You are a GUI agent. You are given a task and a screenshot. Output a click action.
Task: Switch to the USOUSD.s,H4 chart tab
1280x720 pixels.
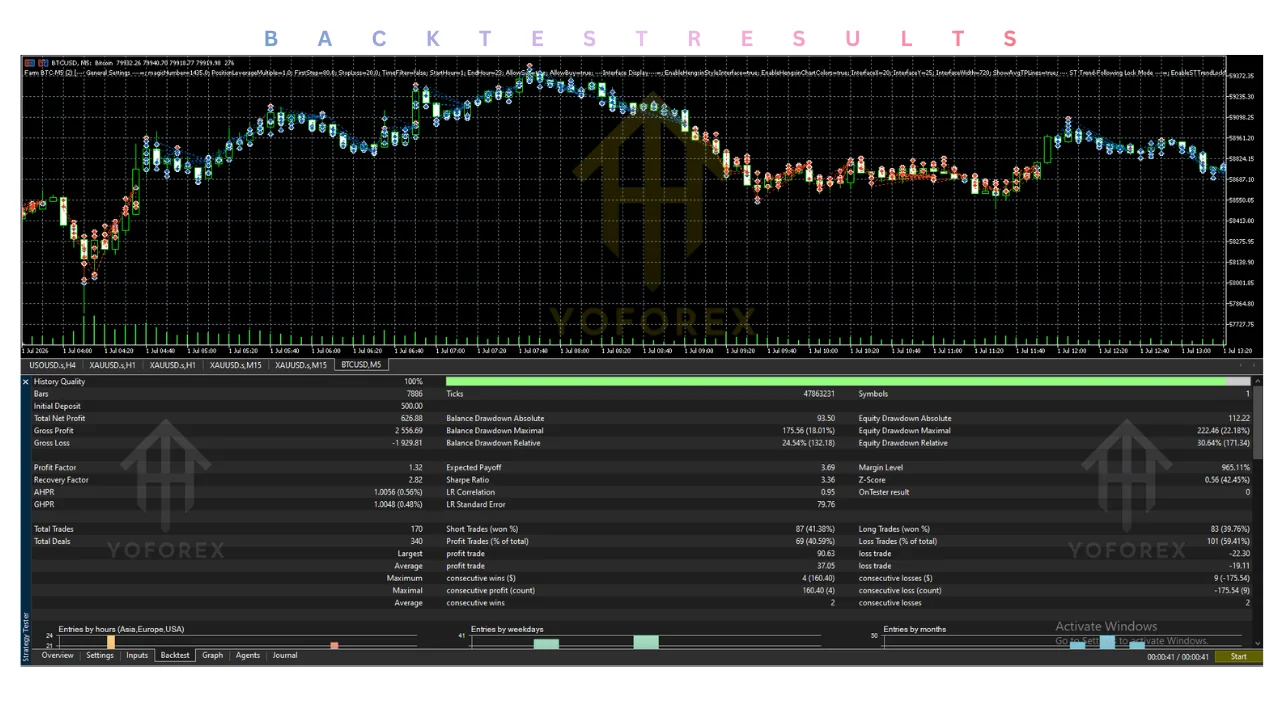(x=53, y=365)
